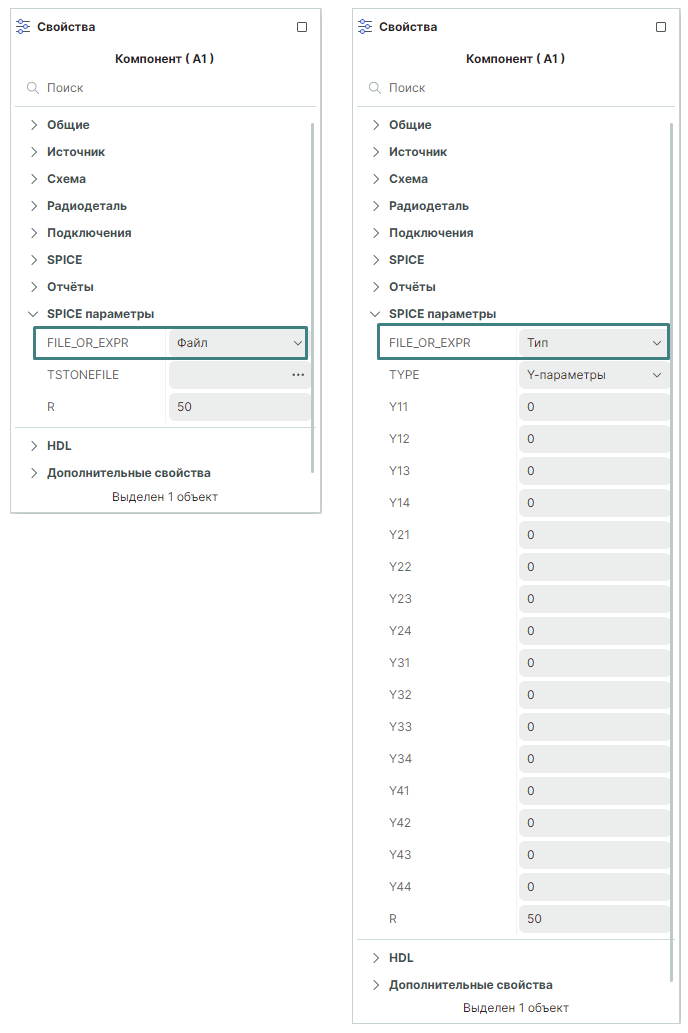Expand the Отчёты section in the left panel
Screen dimensions: 688x1033
(34, 287)
